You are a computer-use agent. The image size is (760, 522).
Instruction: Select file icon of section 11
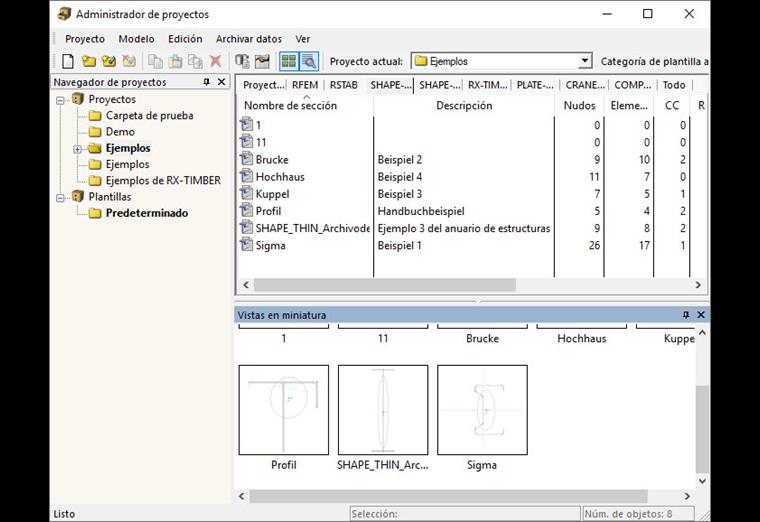247,142
